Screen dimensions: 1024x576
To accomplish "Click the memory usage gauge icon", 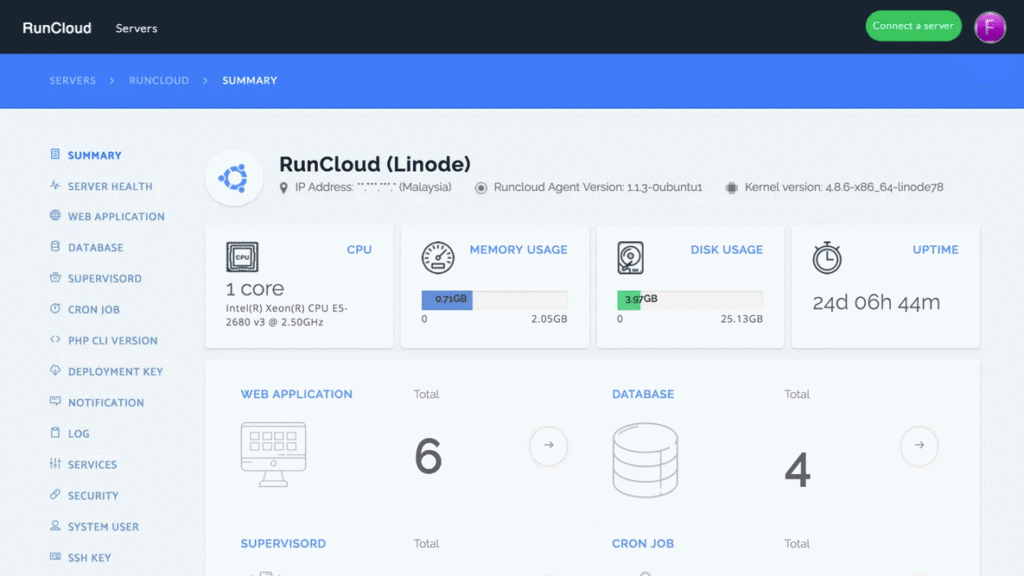I will [438, 257].
